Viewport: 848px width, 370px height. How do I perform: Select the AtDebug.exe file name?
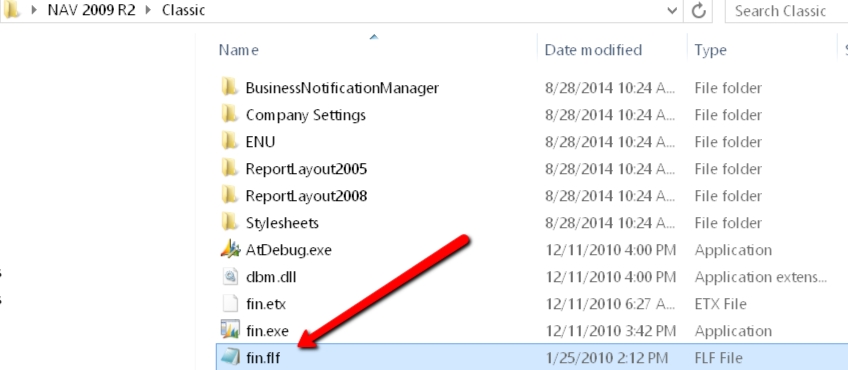point(288,250)
